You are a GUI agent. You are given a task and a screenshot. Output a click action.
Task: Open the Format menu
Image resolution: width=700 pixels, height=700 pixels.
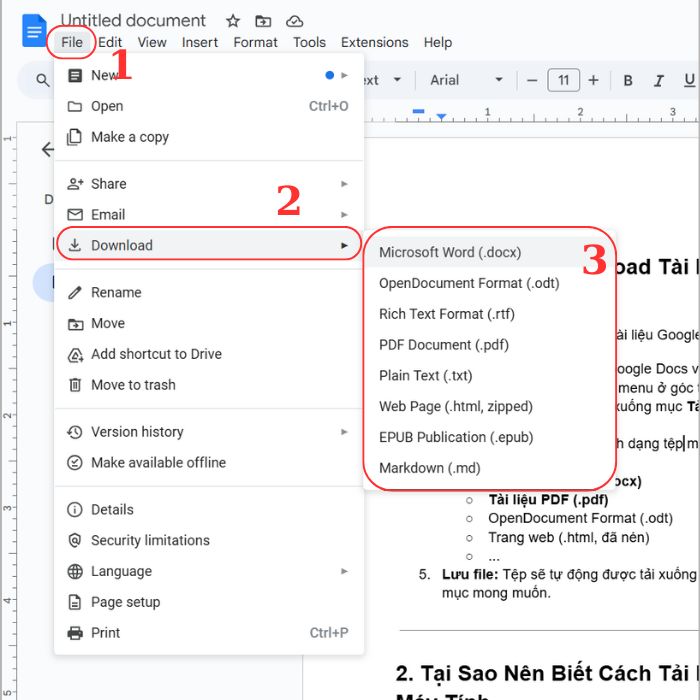255,42
